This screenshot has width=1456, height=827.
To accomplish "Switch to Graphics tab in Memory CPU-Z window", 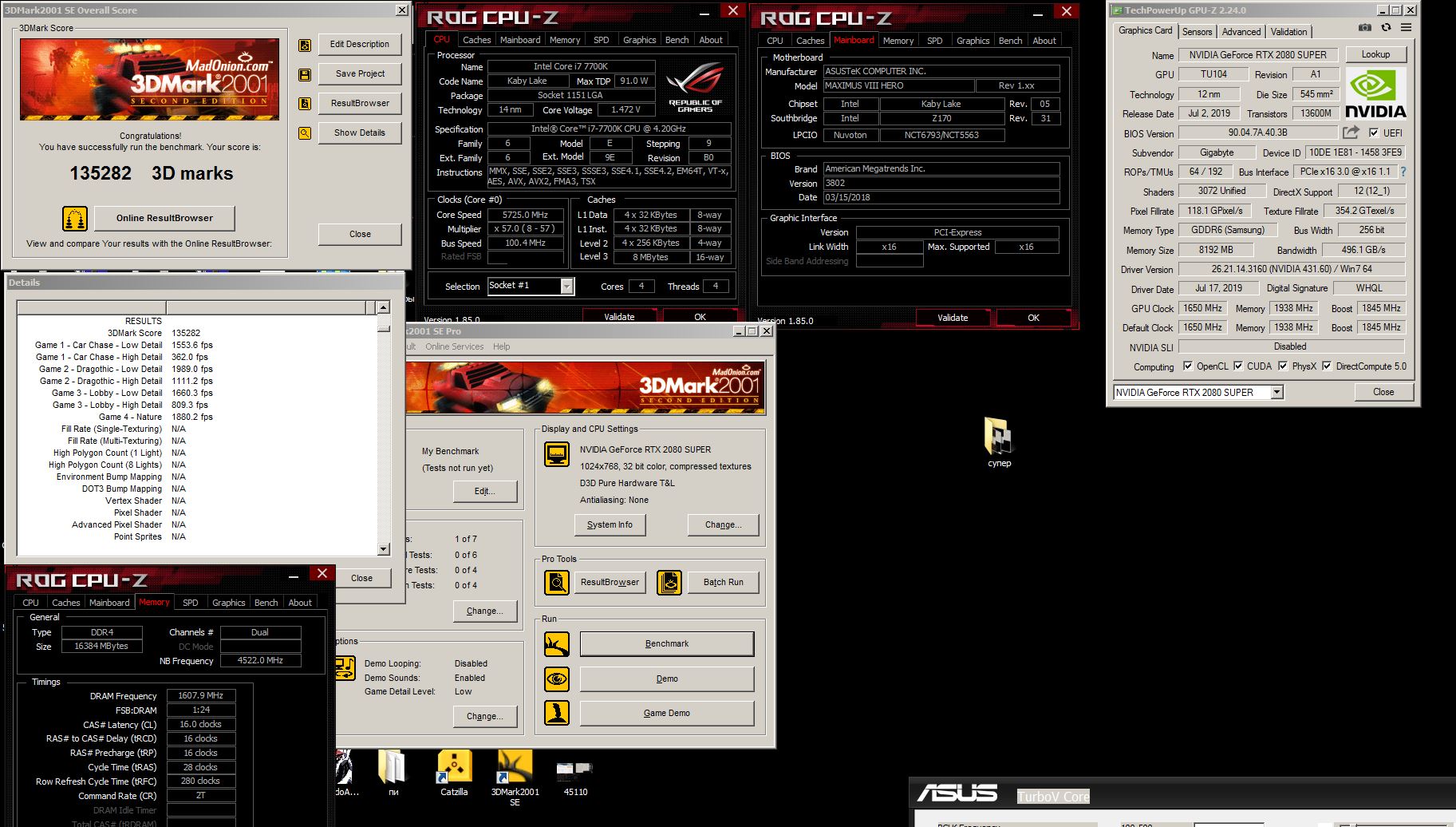I will (x=228, y=603).
